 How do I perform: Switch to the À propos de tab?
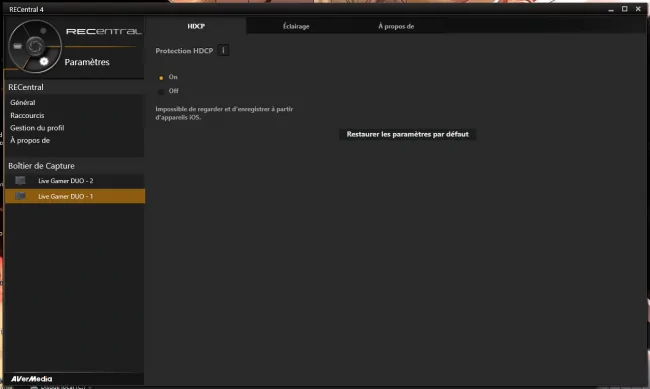(x=396, y=26)
